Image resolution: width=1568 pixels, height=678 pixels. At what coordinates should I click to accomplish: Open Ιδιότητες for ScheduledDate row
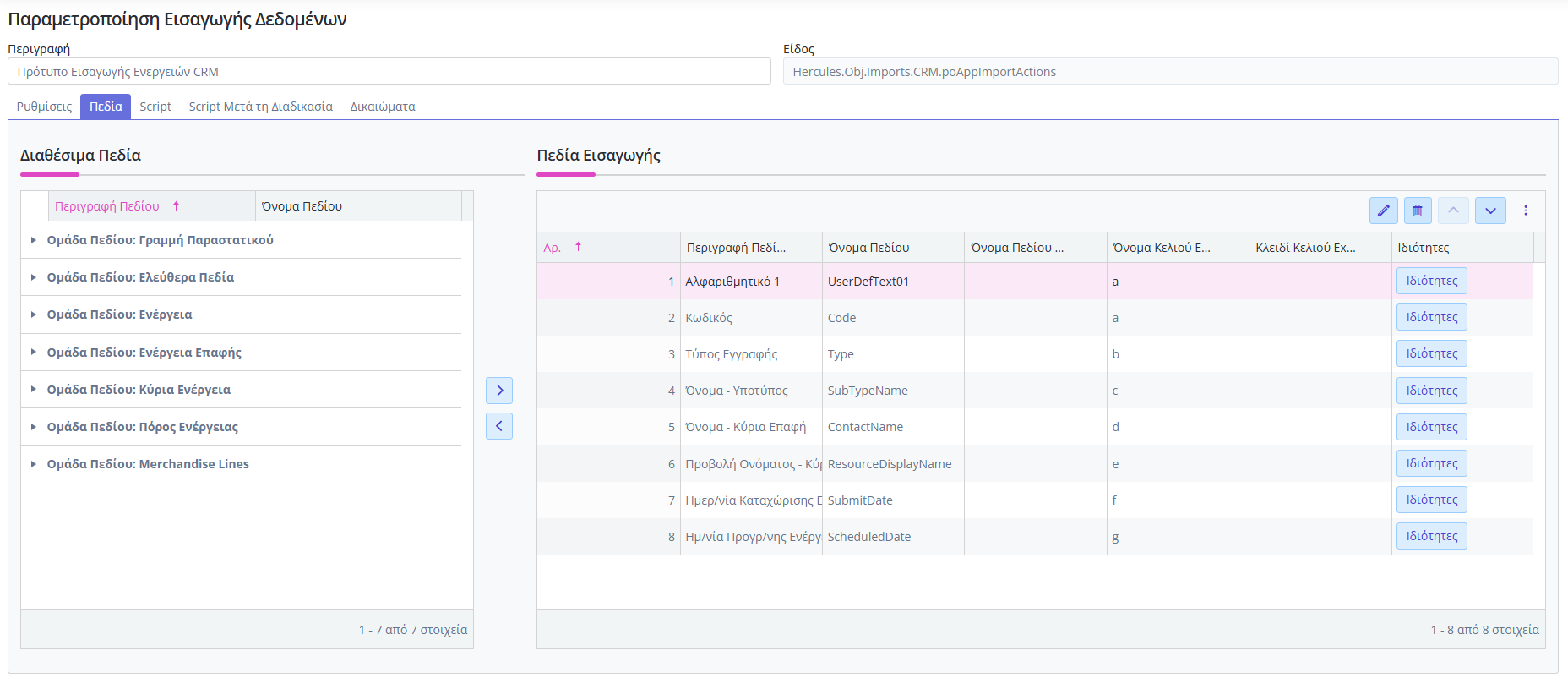pos(1432,536)
